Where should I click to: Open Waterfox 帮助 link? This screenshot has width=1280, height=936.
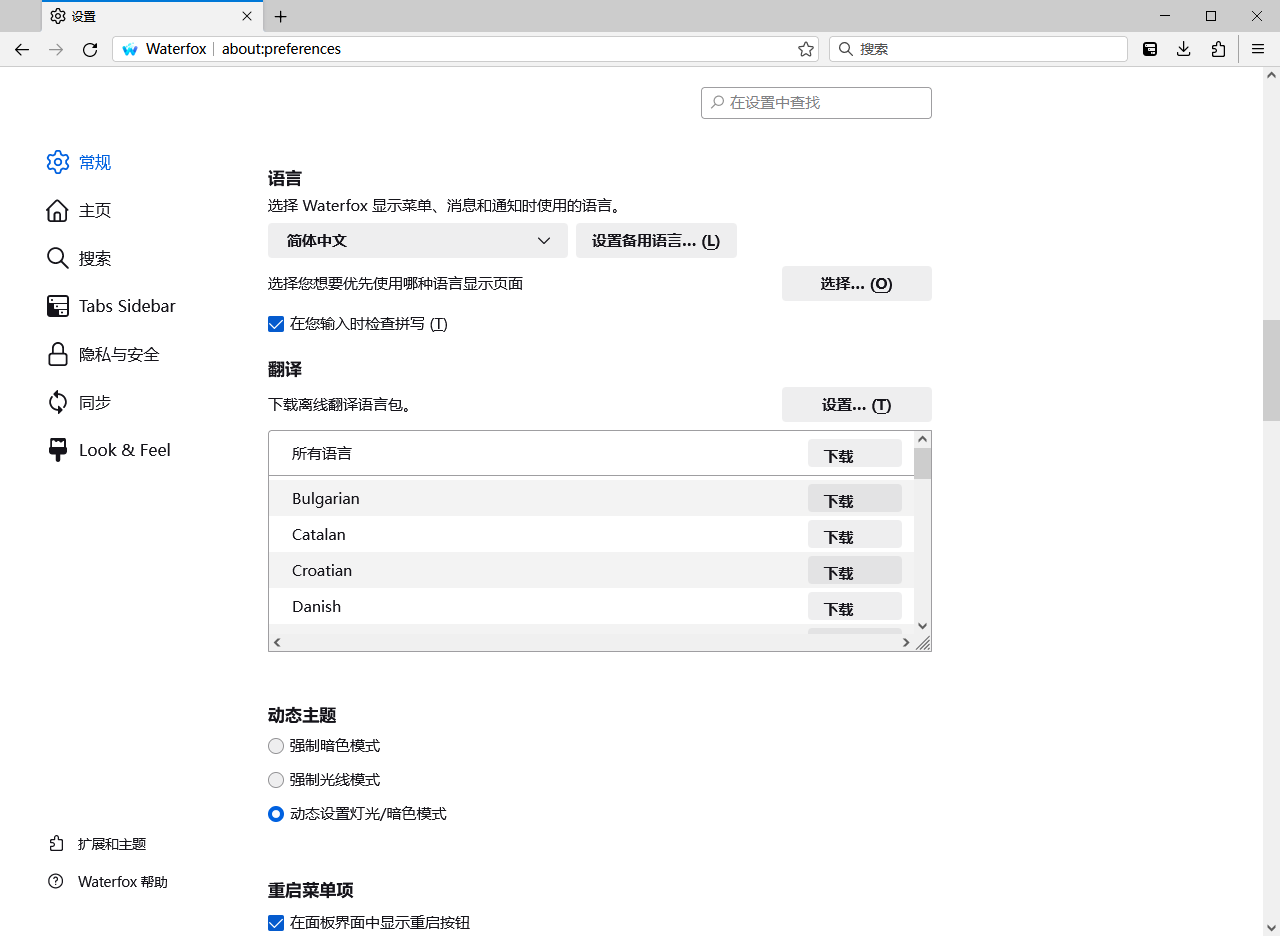[123, 882]
